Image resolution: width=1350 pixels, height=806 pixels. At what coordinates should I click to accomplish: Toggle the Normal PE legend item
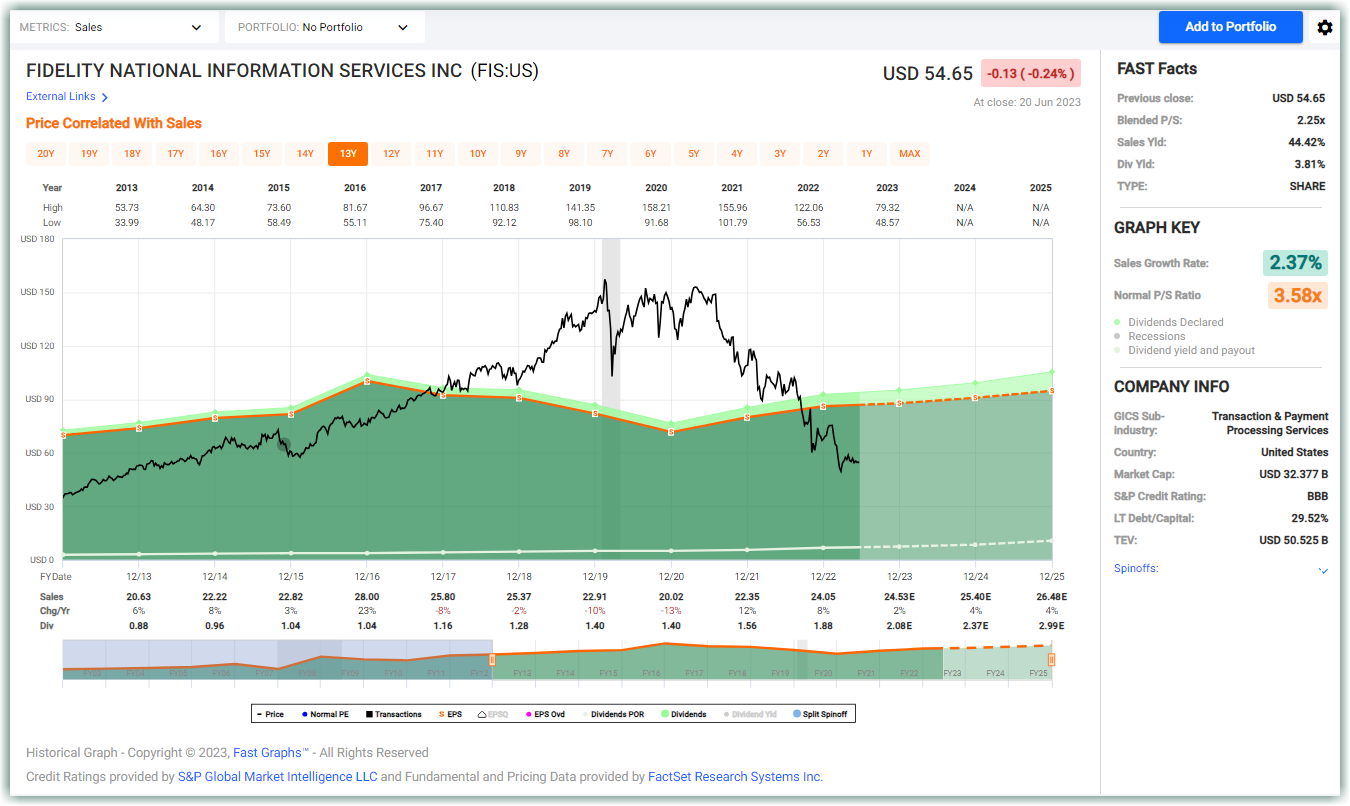click(x=325, y=714)
